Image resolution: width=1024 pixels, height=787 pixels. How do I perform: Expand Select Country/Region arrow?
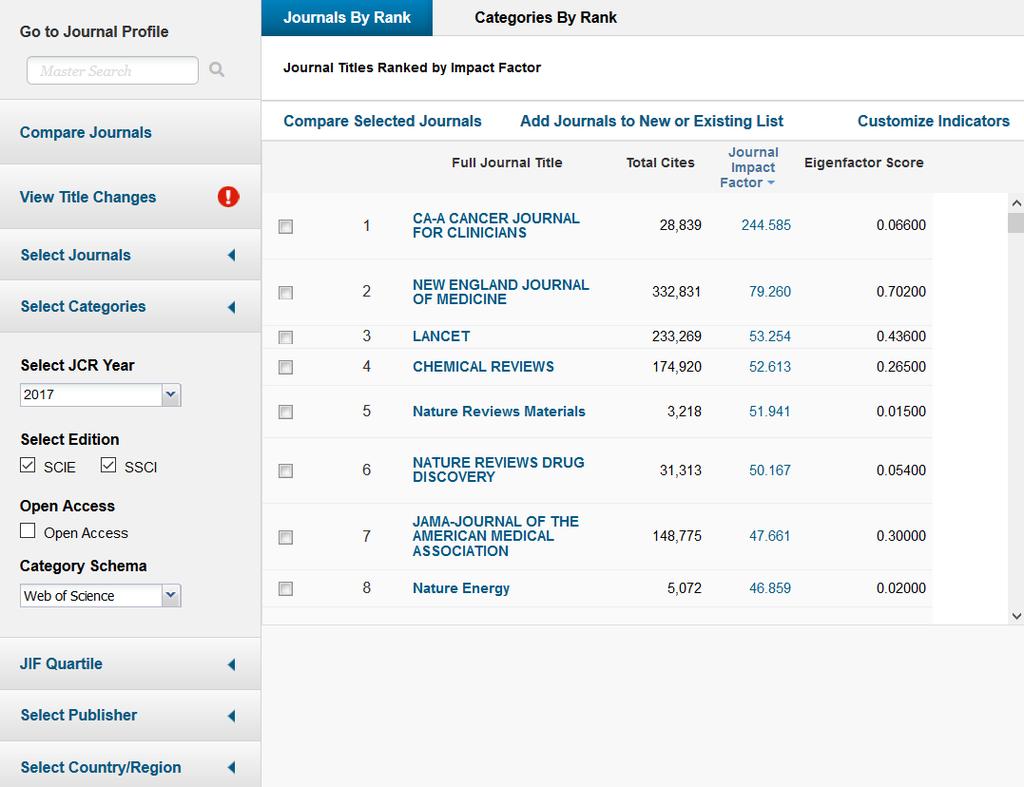pos(231,767)
